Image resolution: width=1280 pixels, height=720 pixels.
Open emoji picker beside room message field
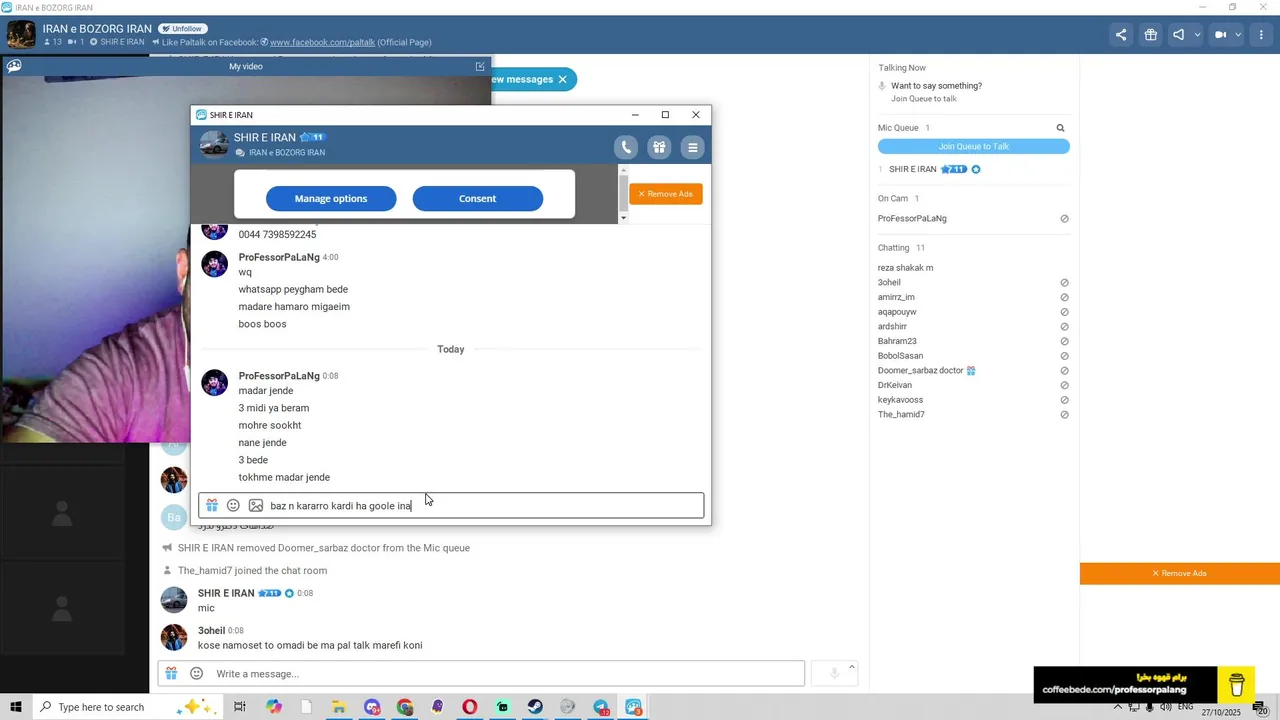click(x=196, y=674)
